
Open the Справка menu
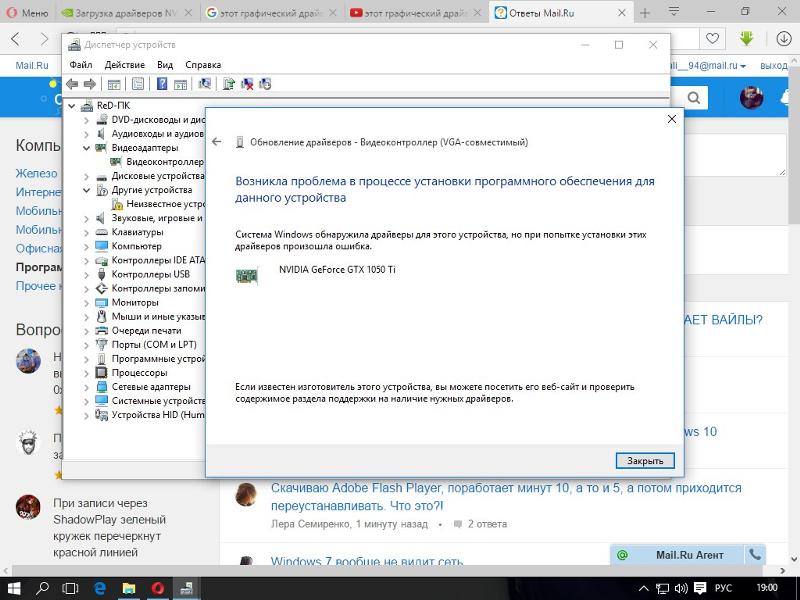pos(203,65)
